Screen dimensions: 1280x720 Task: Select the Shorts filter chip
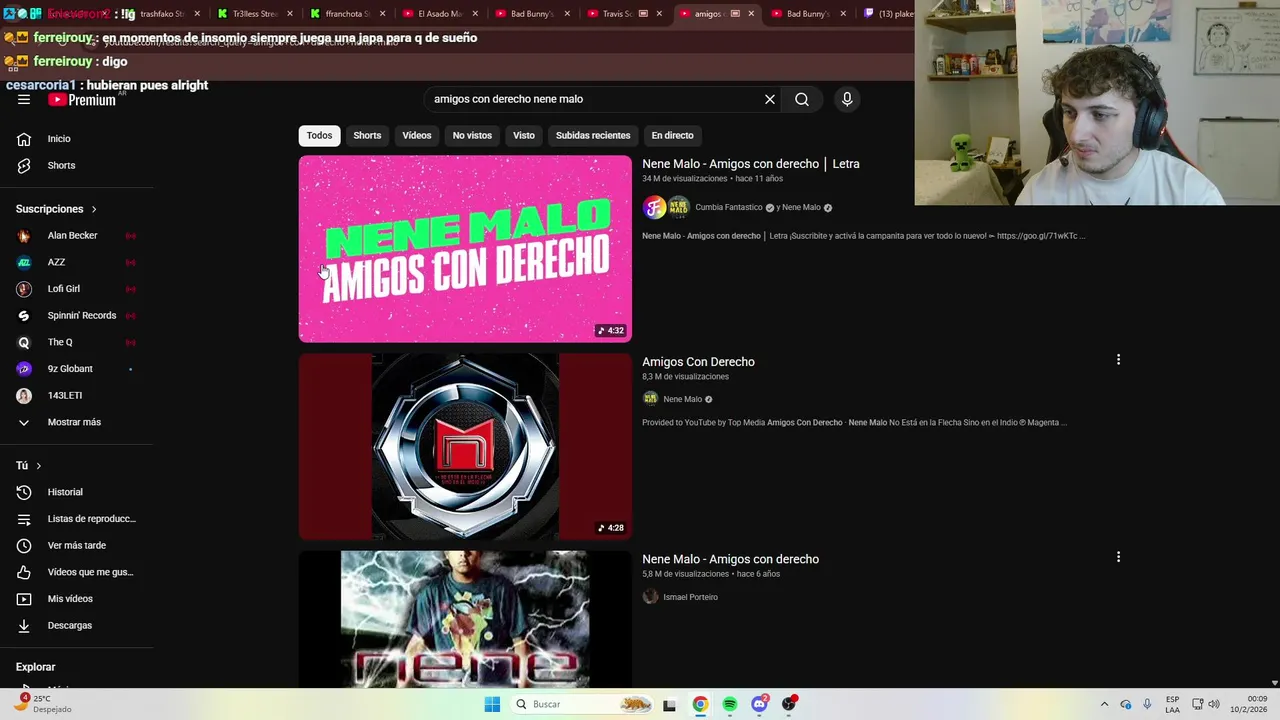point(367,135)
